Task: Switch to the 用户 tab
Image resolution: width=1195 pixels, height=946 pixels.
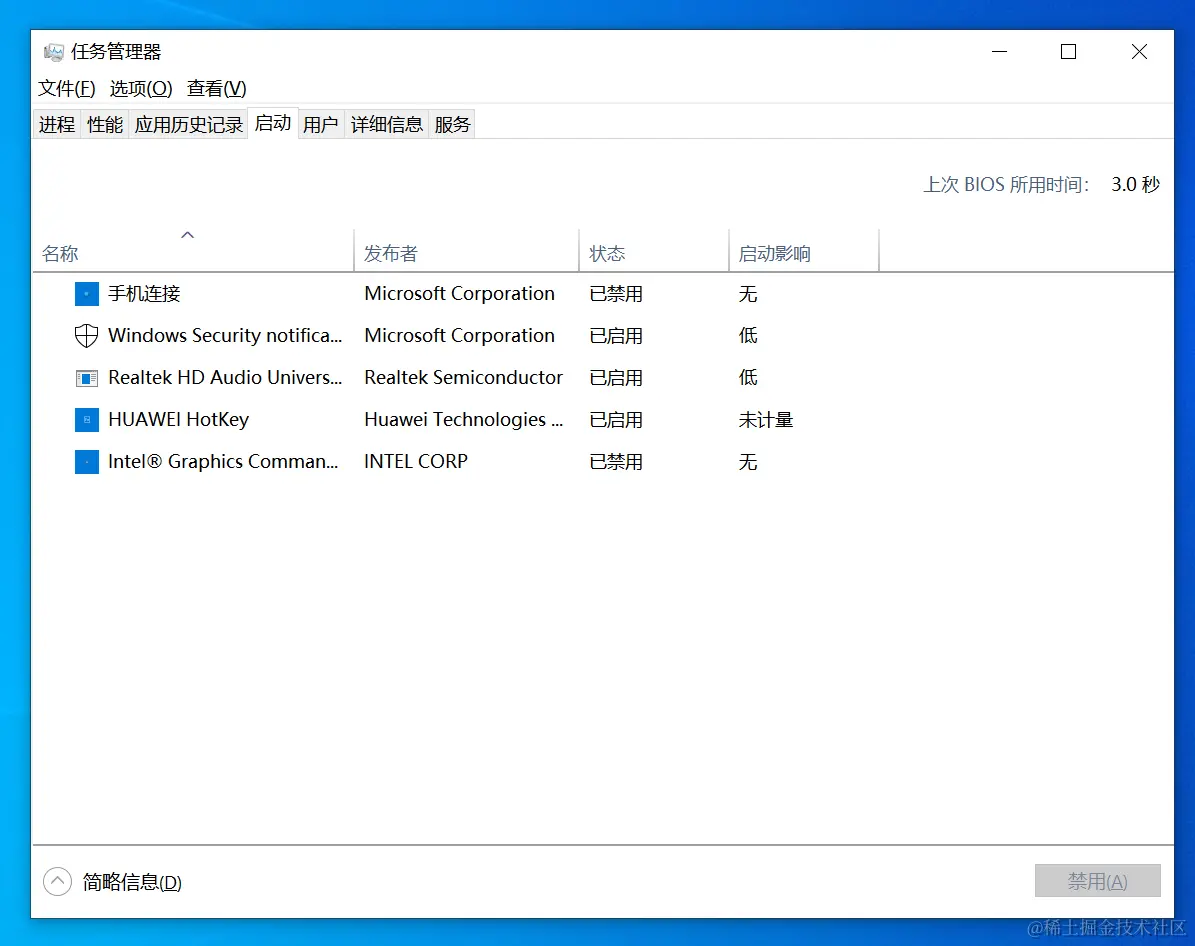Action: pyautogui.click(x=321, y=124)
